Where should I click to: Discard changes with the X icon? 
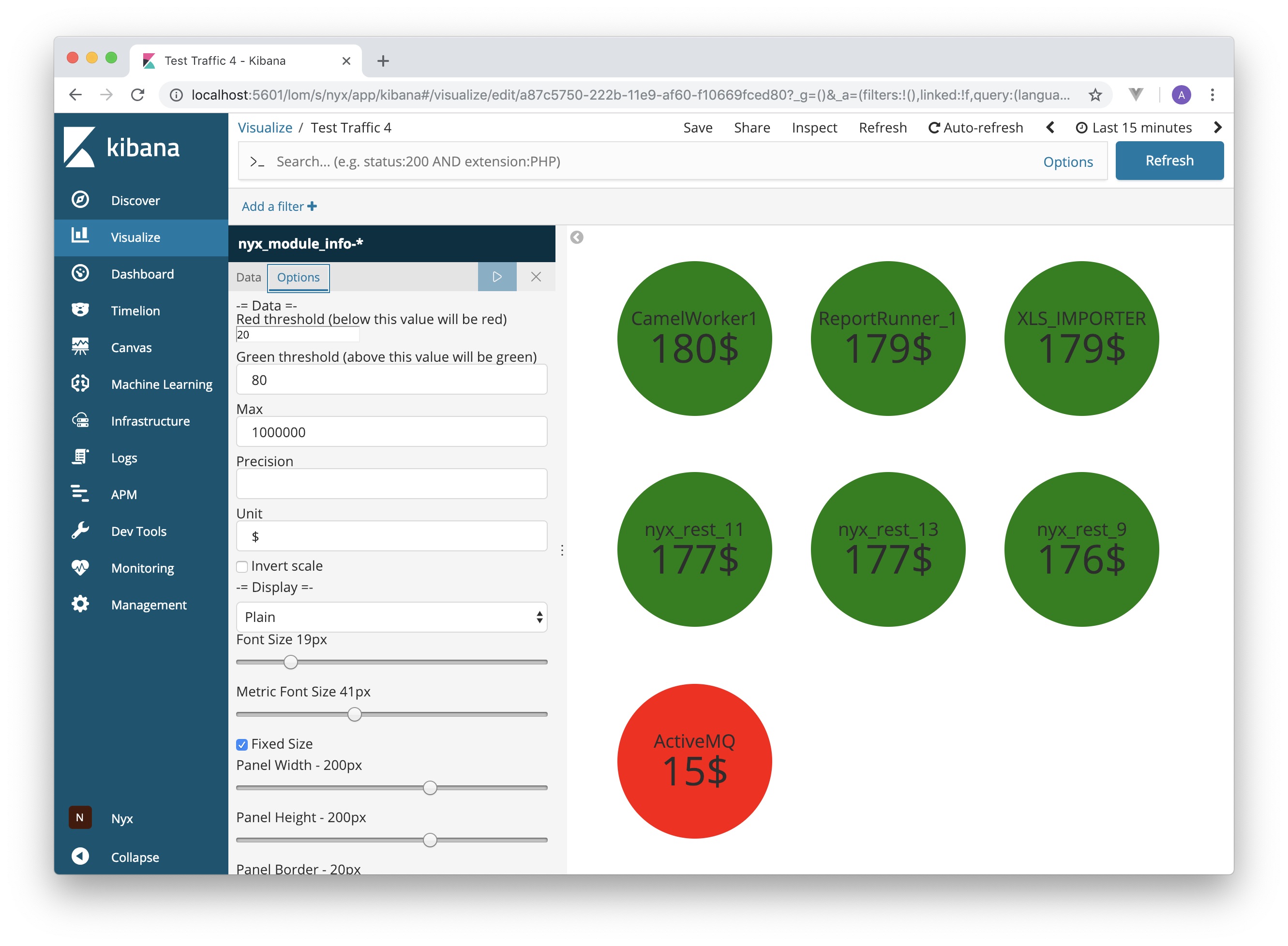click(x=536, y=277)
